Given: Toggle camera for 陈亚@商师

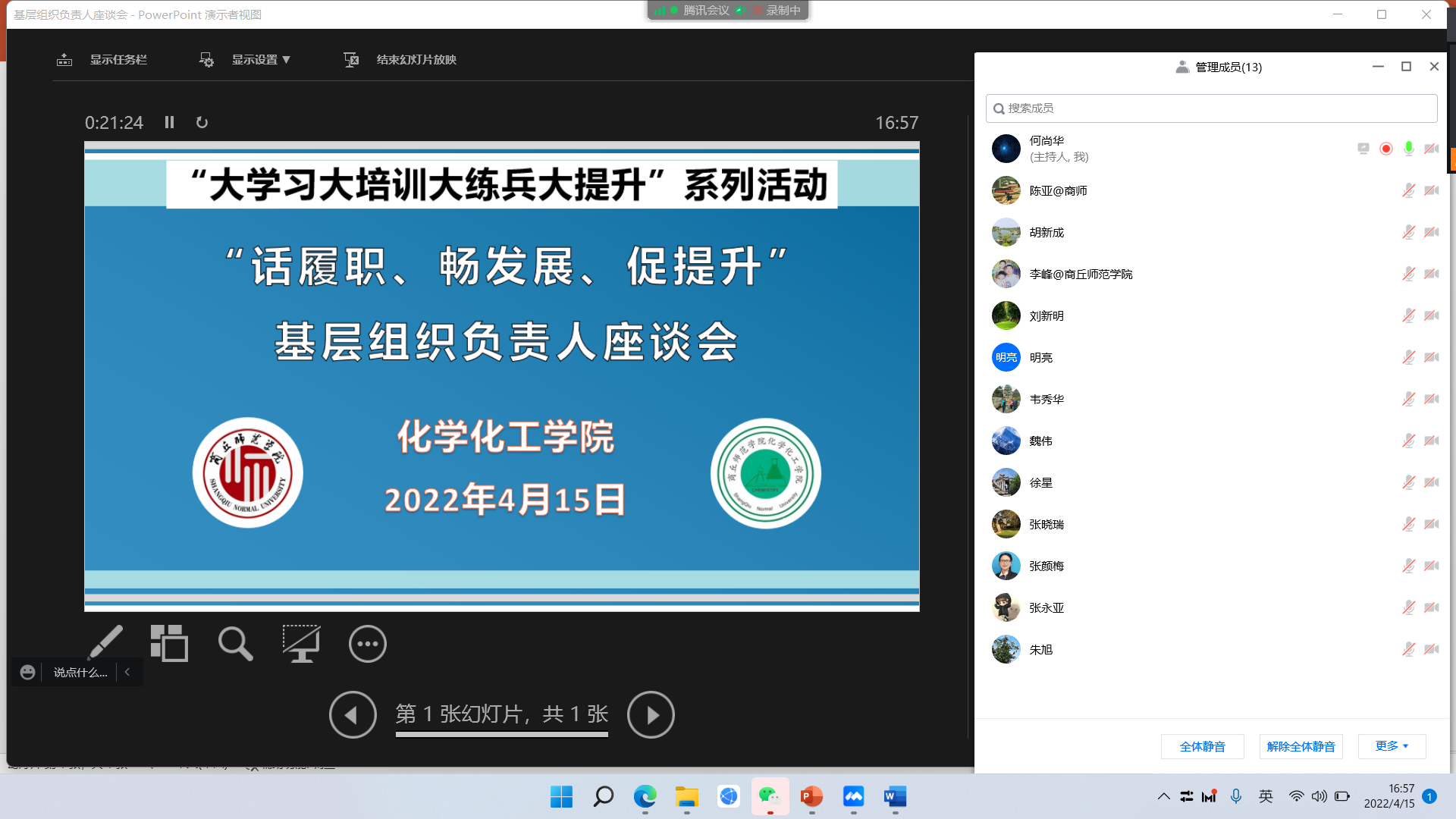Looking at the screenshot, I should pos(1431,190).
